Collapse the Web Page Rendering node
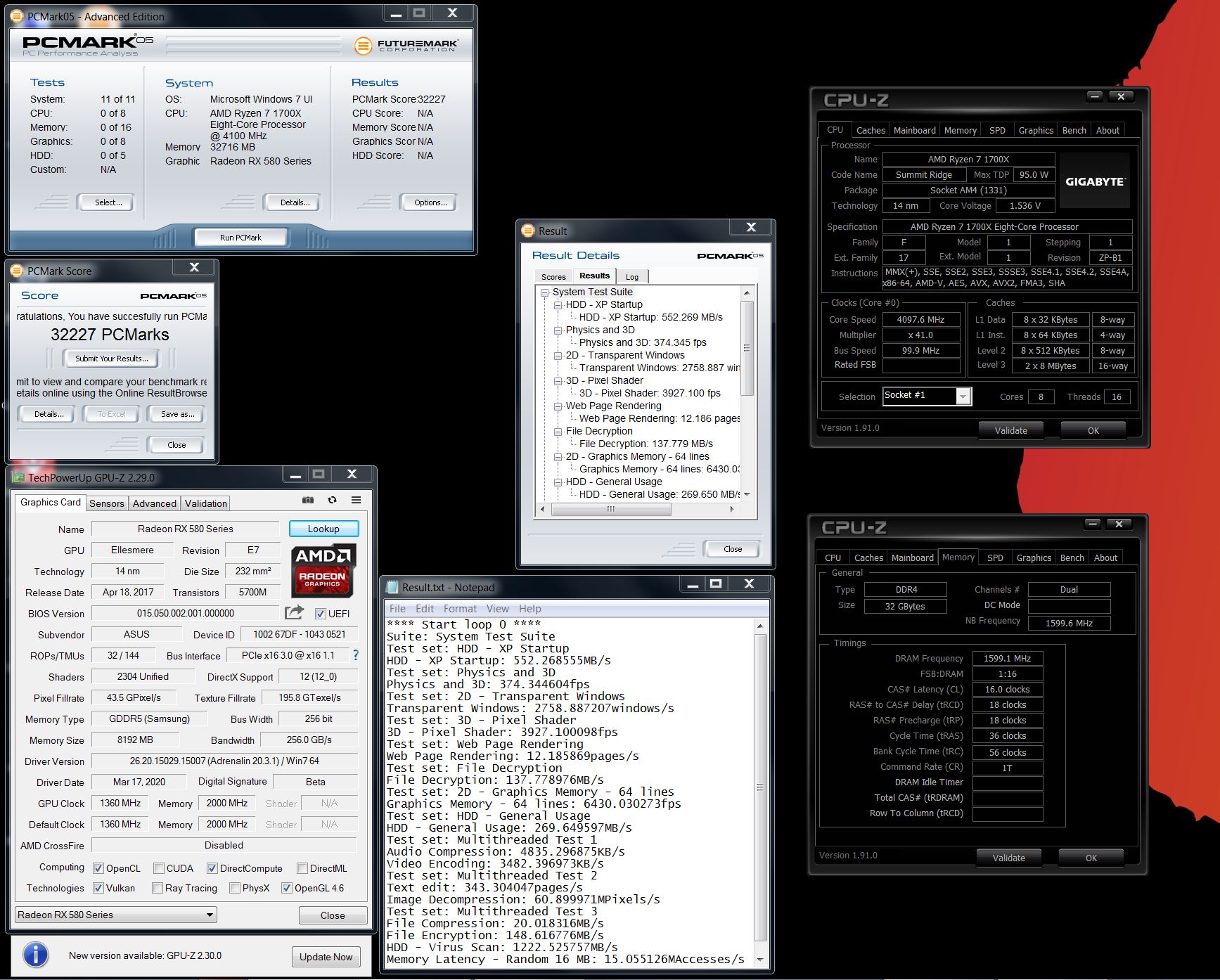The height and width of the screenshot is (980, 1220). tap(558, 406)
